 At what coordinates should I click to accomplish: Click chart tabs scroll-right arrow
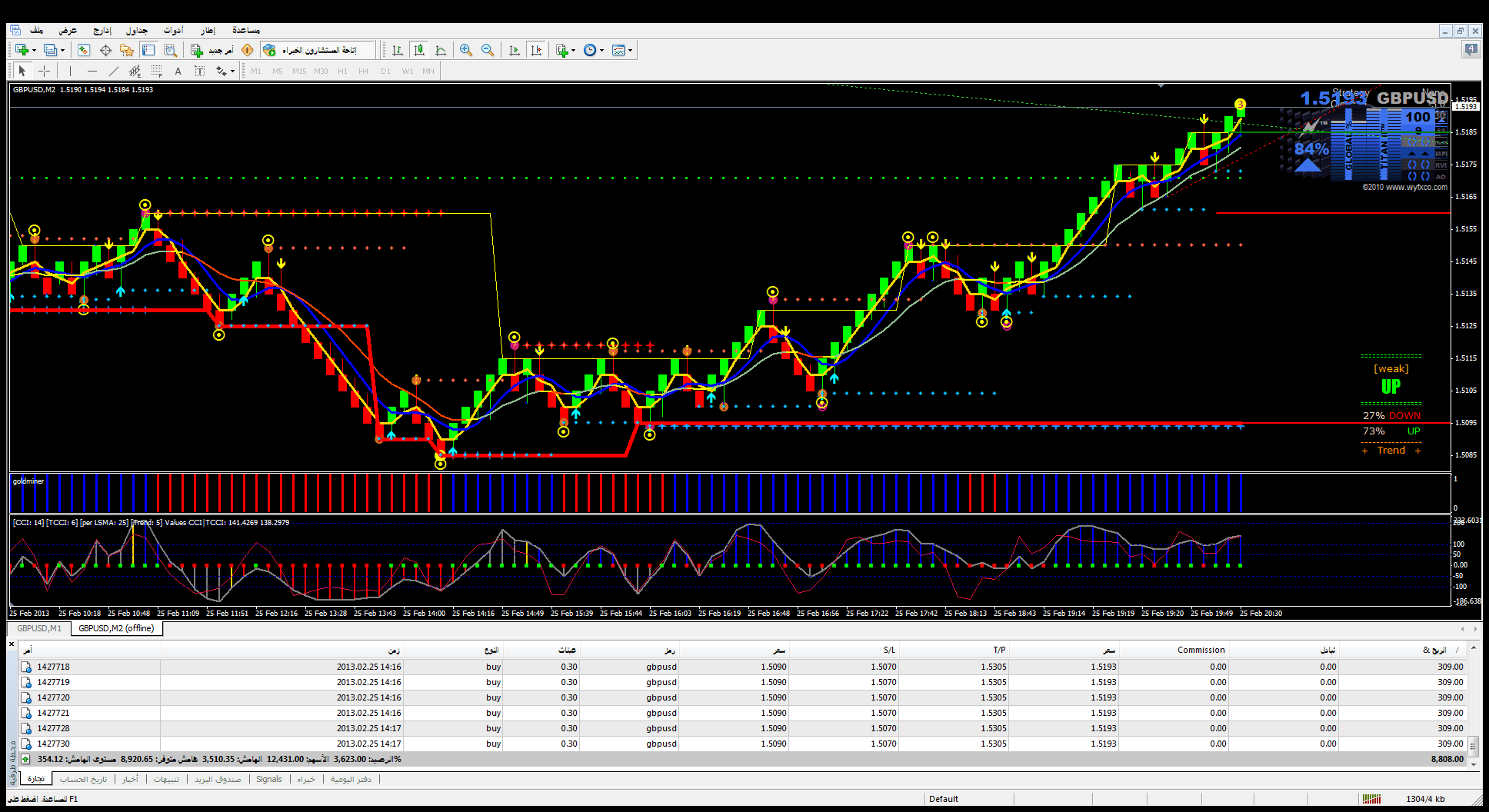point(1474,628)
